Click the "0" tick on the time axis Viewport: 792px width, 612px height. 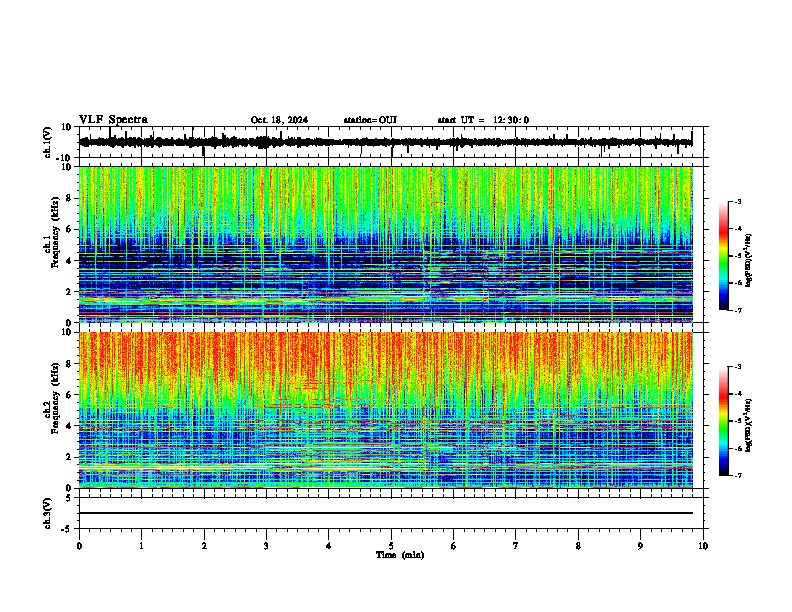click(x=79, y=546)
